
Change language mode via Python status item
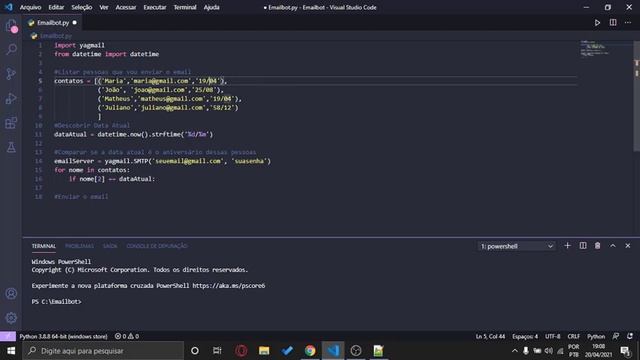coord(596,336)
